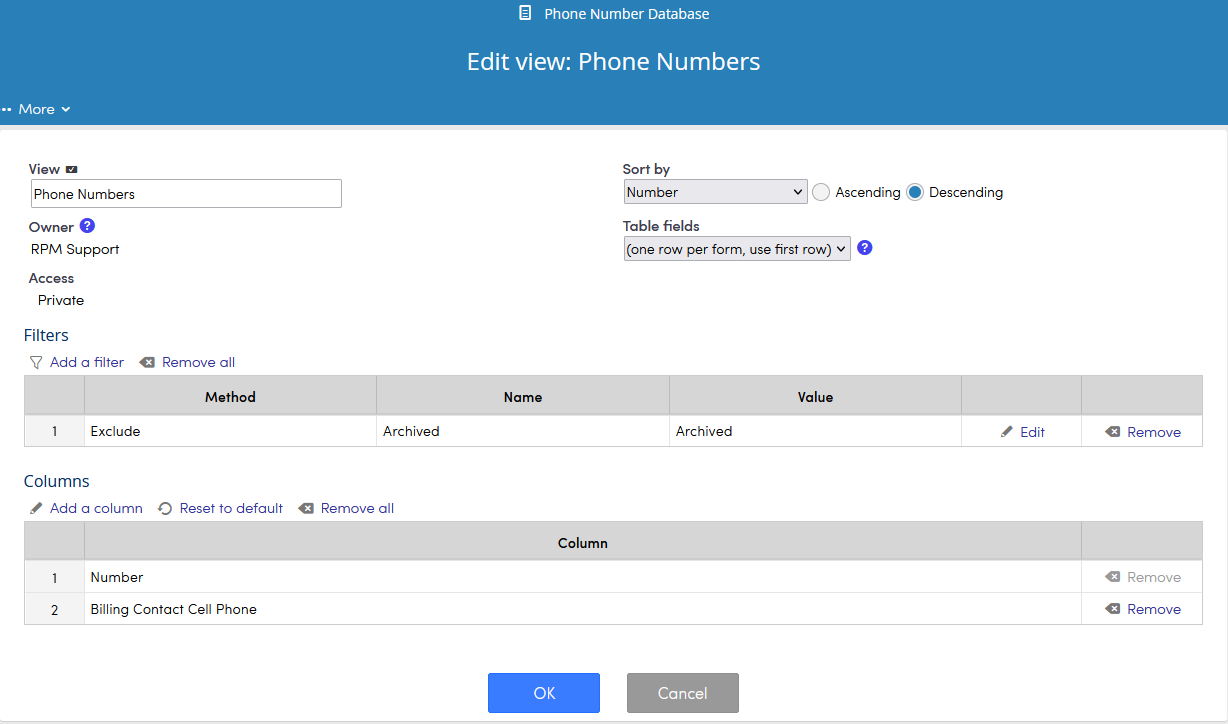Click the Exclude method cell
Image resolution: width=1228 pixels, height=724 pixels.
coord(230,431)
